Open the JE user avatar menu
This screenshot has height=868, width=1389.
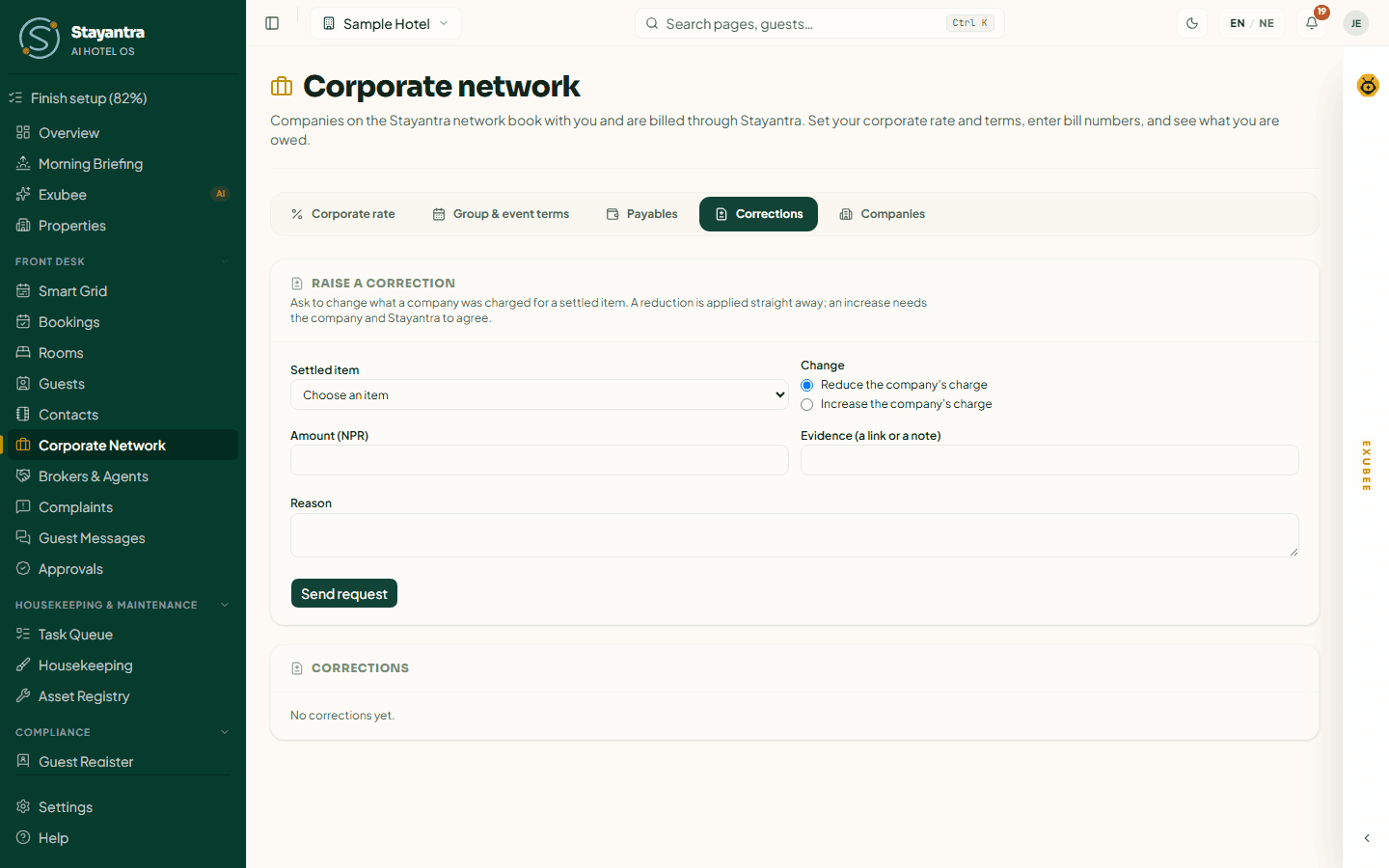1356,23
